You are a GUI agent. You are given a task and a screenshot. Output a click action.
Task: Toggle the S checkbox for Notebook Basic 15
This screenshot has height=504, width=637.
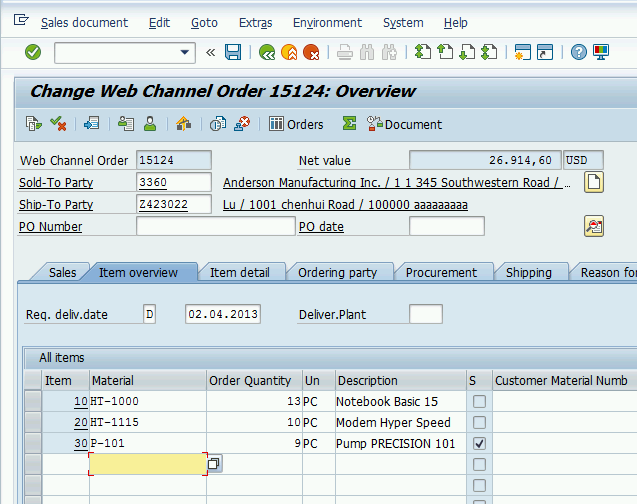(x=479, y=402)
